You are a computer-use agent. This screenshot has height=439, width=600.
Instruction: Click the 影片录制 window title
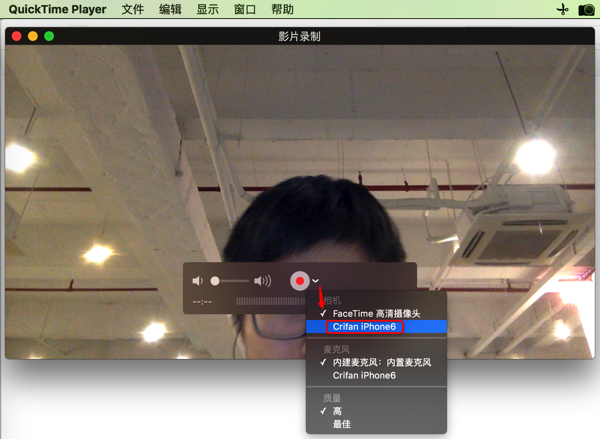pyautogui.click(x=299, y=37)
